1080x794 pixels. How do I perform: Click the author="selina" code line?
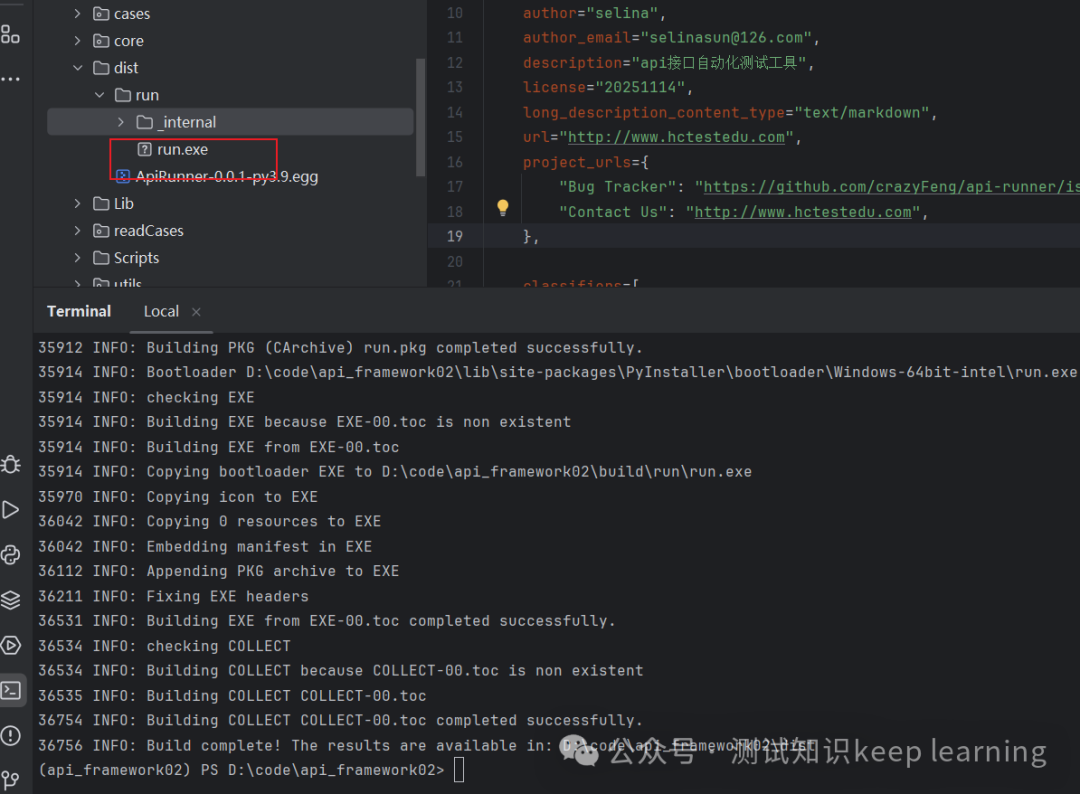[x=594, y=13]
